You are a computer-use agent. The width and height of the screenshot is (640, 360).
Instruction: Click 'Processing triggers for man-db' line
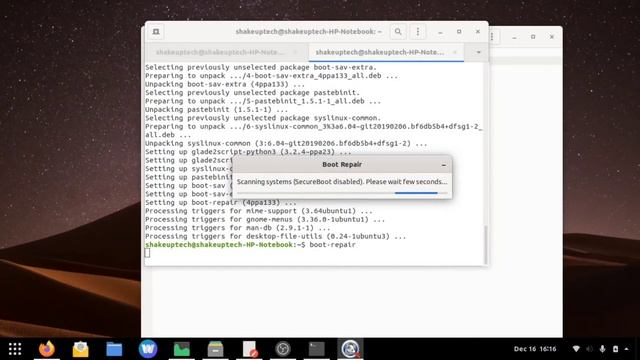tap(238, 228)
